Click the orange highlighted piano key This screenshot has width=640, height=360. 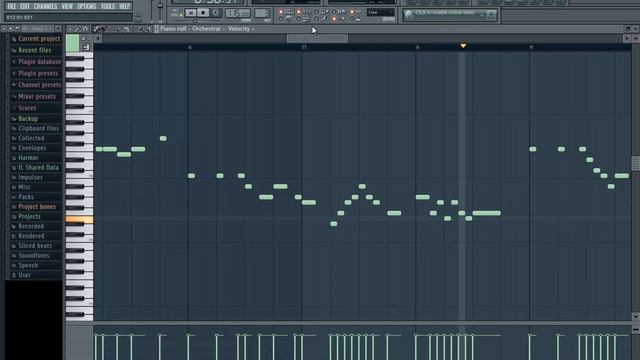pos(79,220)
